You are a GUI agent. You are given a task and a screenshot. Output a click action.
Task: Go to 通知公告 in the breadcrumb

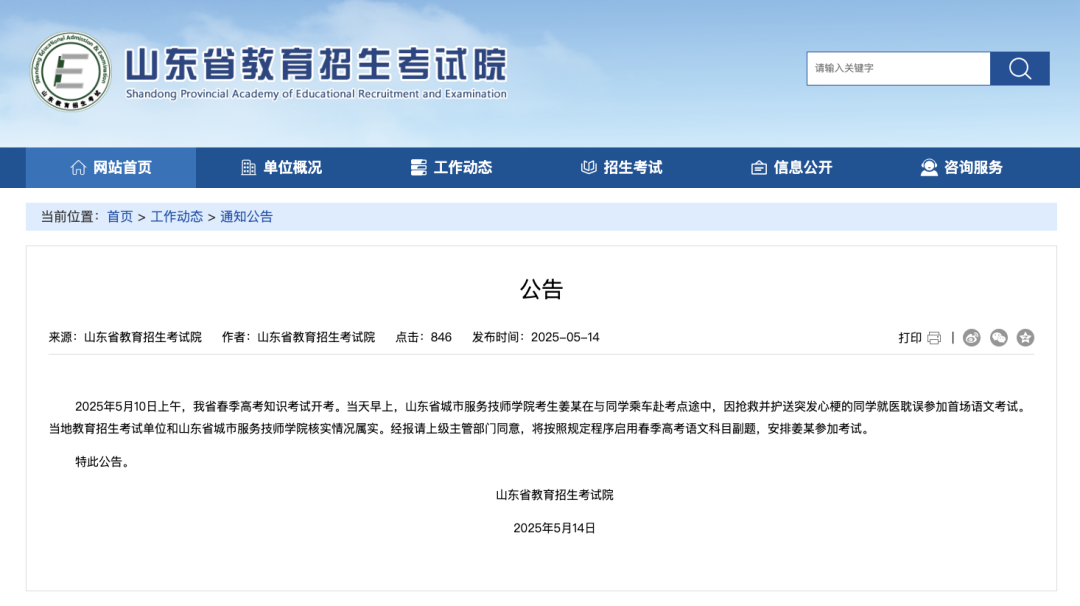[247, 217]
